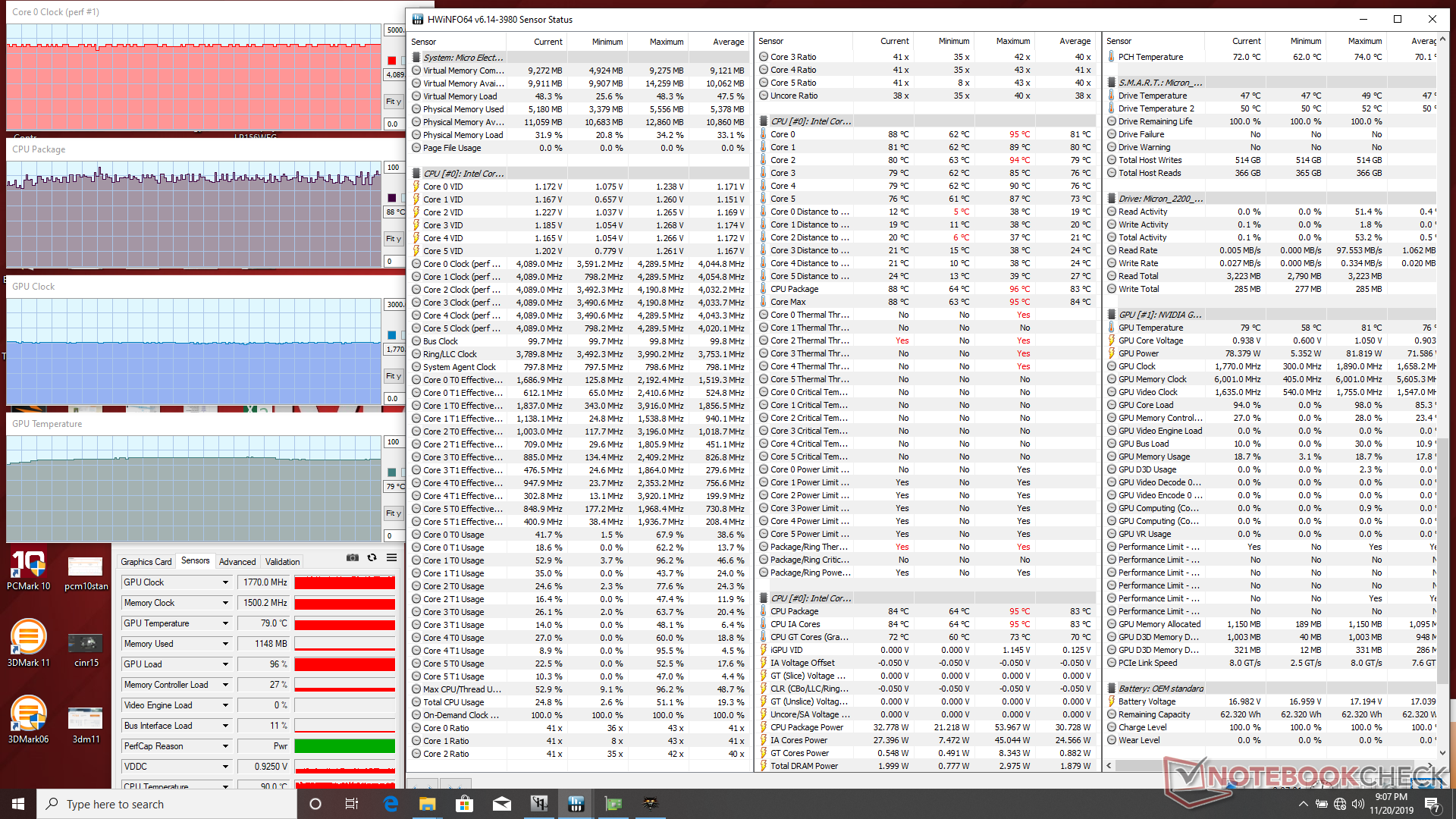Open the Microsoft Store taskbar icon
This screenshot has height=819, width=1456.
pyautogui.click(x=464, y=804)
